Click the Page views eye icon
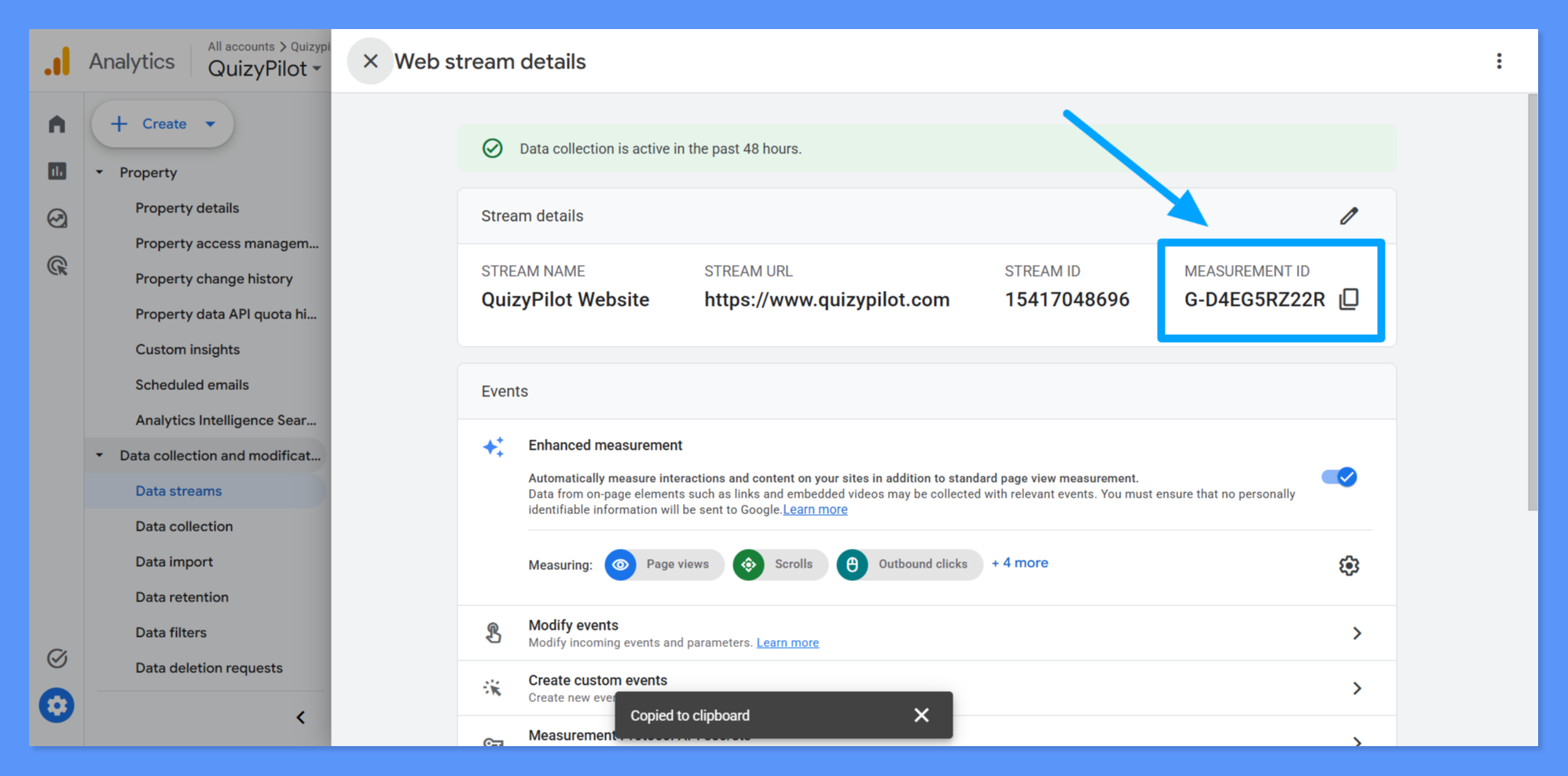This screenshot has width=1568, height=776. pyautogui.click(x=620, y=565)
